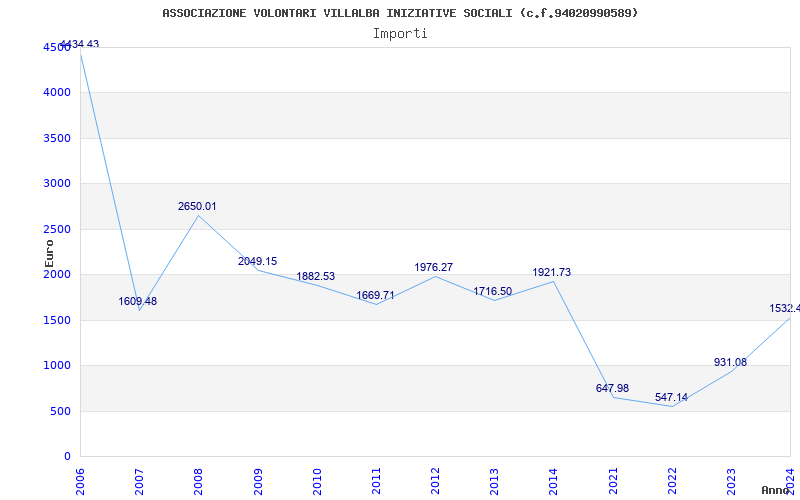Select the data label 547.14

(671, 397)
